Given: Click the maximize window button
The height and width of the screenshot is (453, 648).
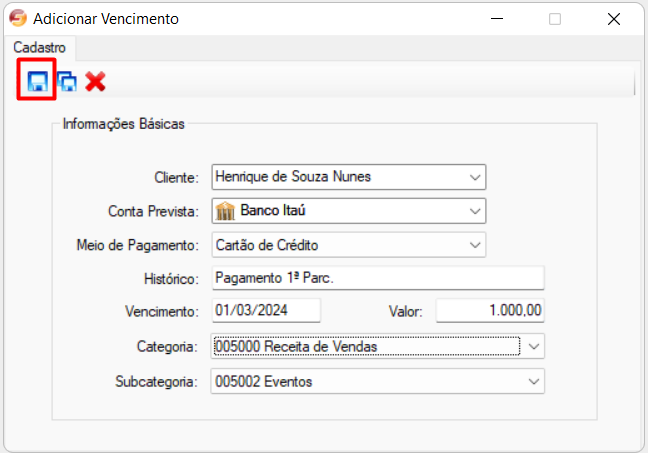Looking at the screenshot, I should [x=555, y=18].
